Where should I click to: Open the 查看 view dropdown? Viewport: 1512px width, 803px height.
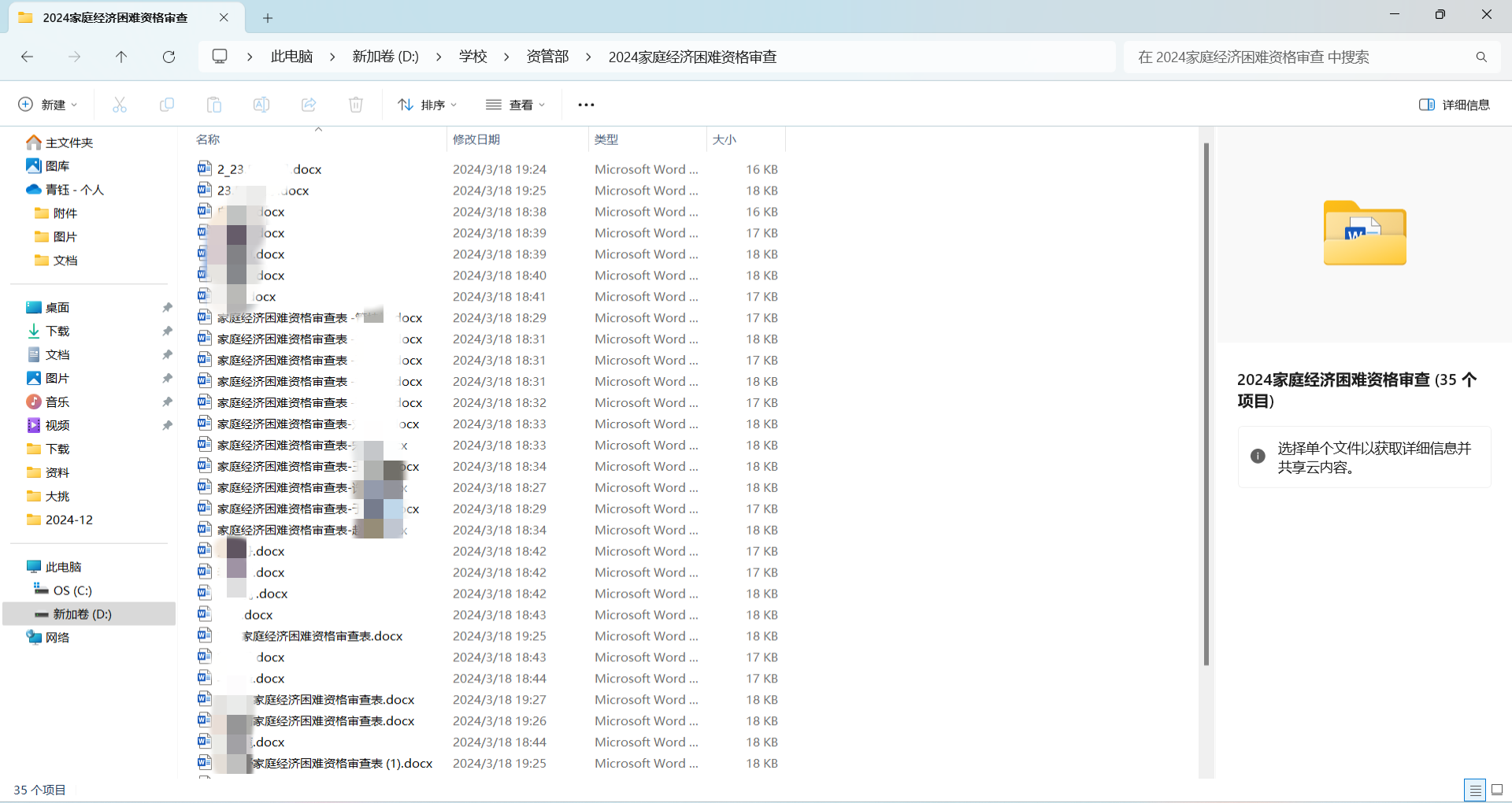pos(516,105)
